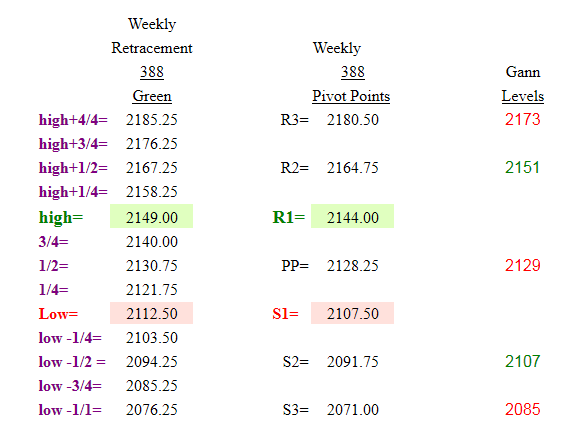Click the green highlighted high value 2149.00

pyautogui.click(x=152, y=216)
